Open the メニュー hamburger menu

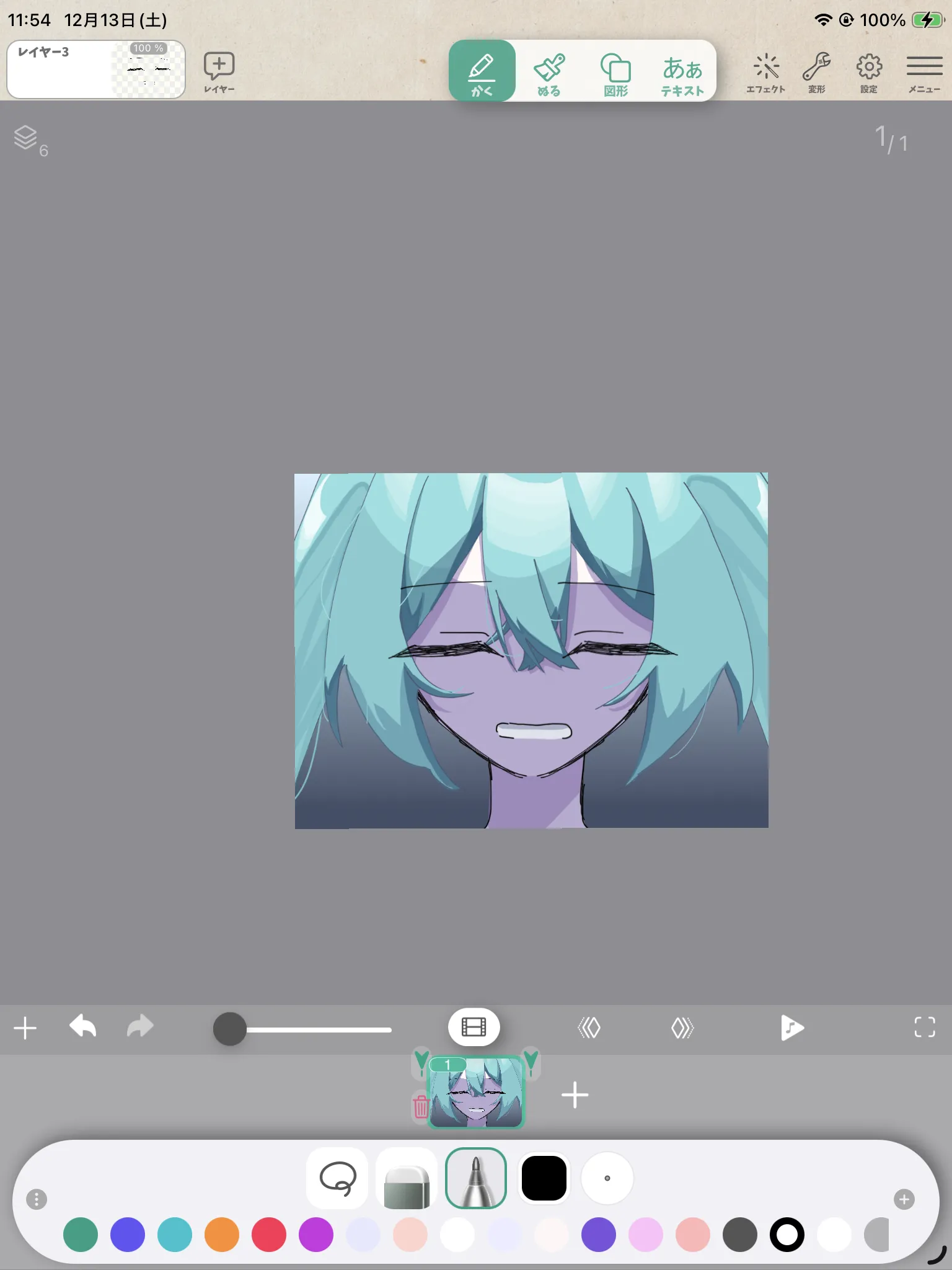925,73
